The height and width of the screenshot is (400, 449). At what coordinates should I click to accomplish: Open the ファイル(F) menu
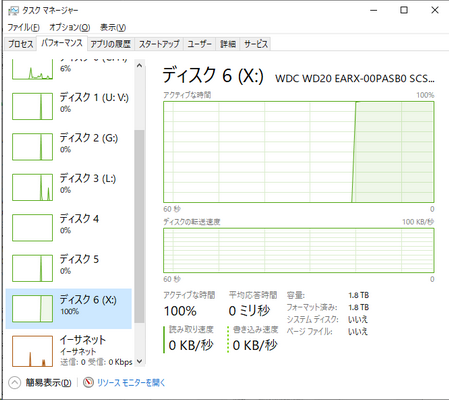[x=23, y=27]
